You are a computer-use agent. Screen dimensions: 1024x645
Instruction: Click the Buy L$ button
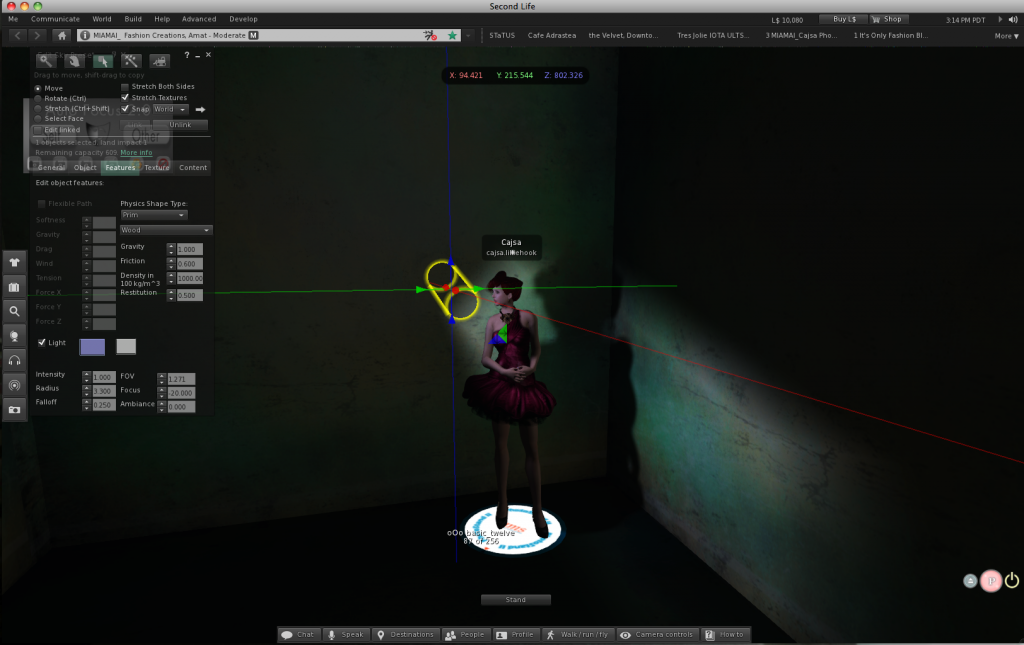coord(843,19)
